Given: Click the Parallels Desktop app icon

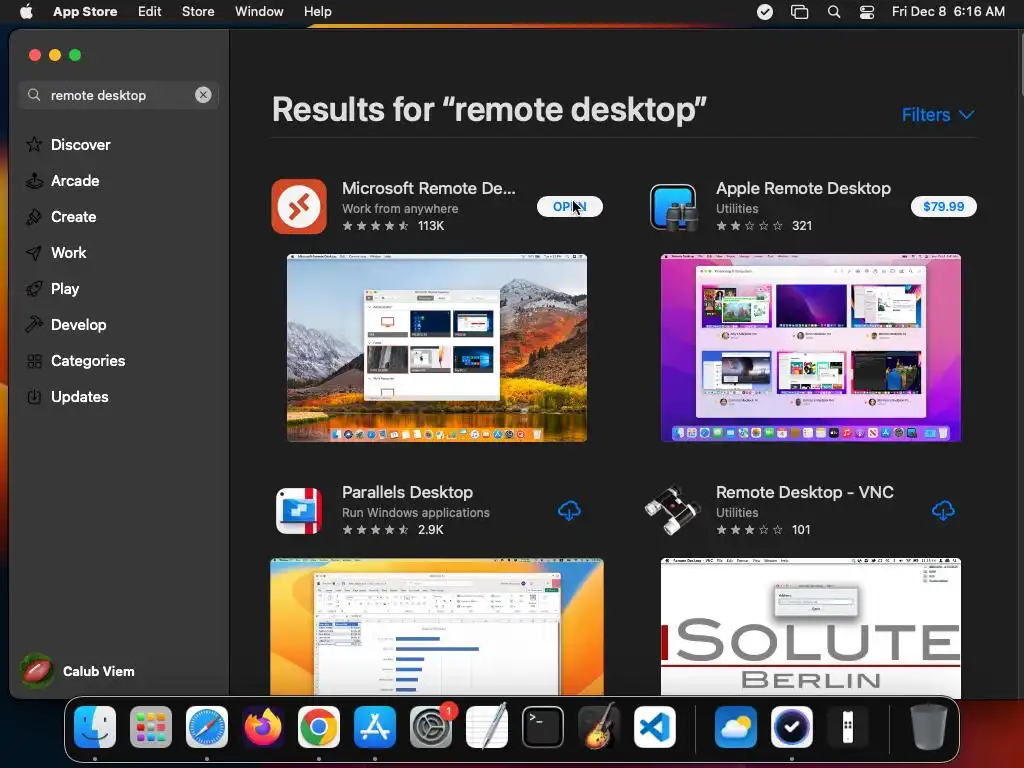Looking at the screenshot, I should pyautogui.click(x=299, y=511).
